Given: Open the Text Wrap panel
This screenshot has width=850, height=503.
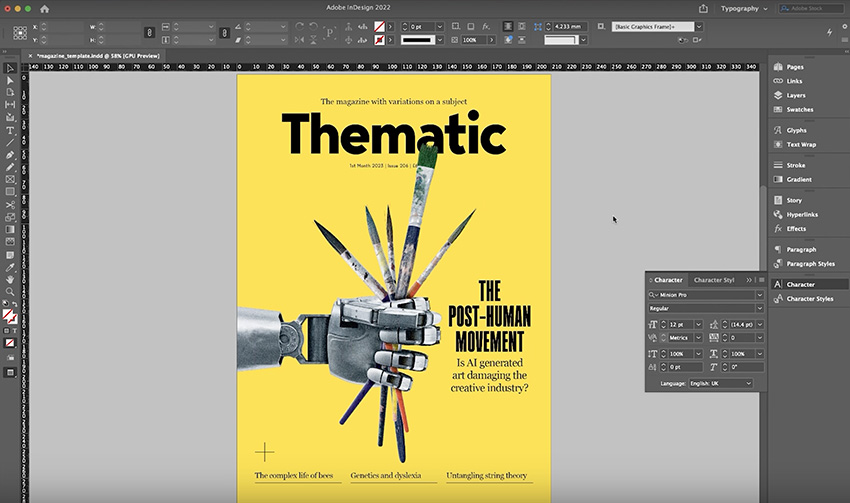Looking at the screenshot, I should click(x=801, y=144).
